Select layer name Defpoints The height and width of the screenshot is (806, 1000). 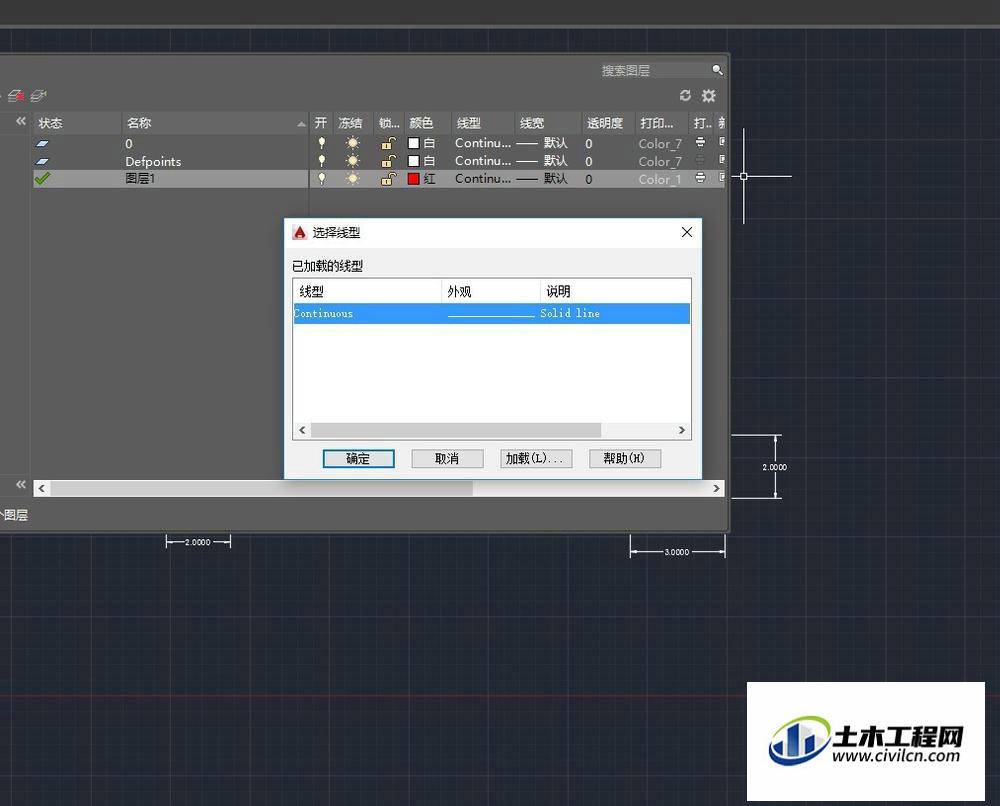pos(153,161)
